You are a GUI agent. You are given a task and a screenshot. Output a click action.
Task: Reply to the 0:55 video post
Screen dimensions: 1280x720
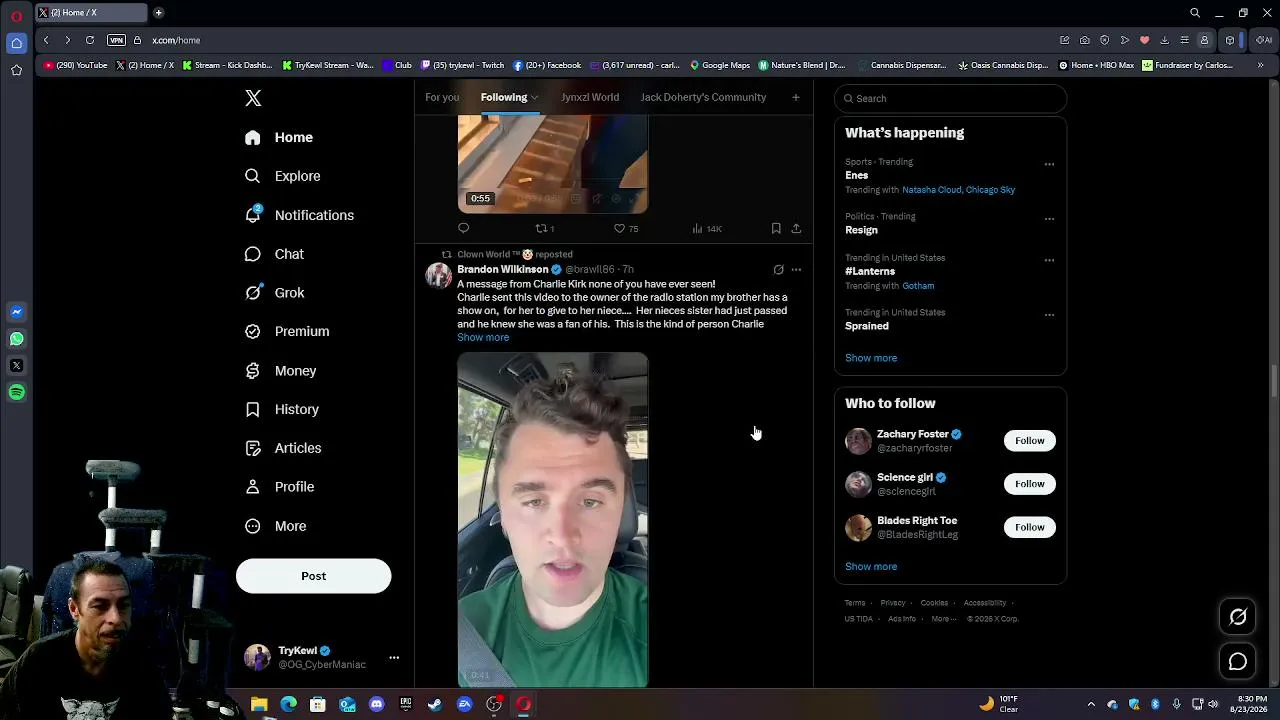click(463, 228)
